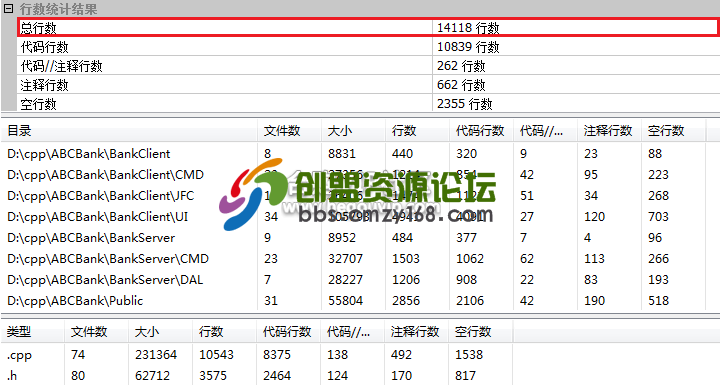Viewport: 722px width, 389px height.
Task: Sort type table by 代码行数 column header
Action: [x=288, y=332]
